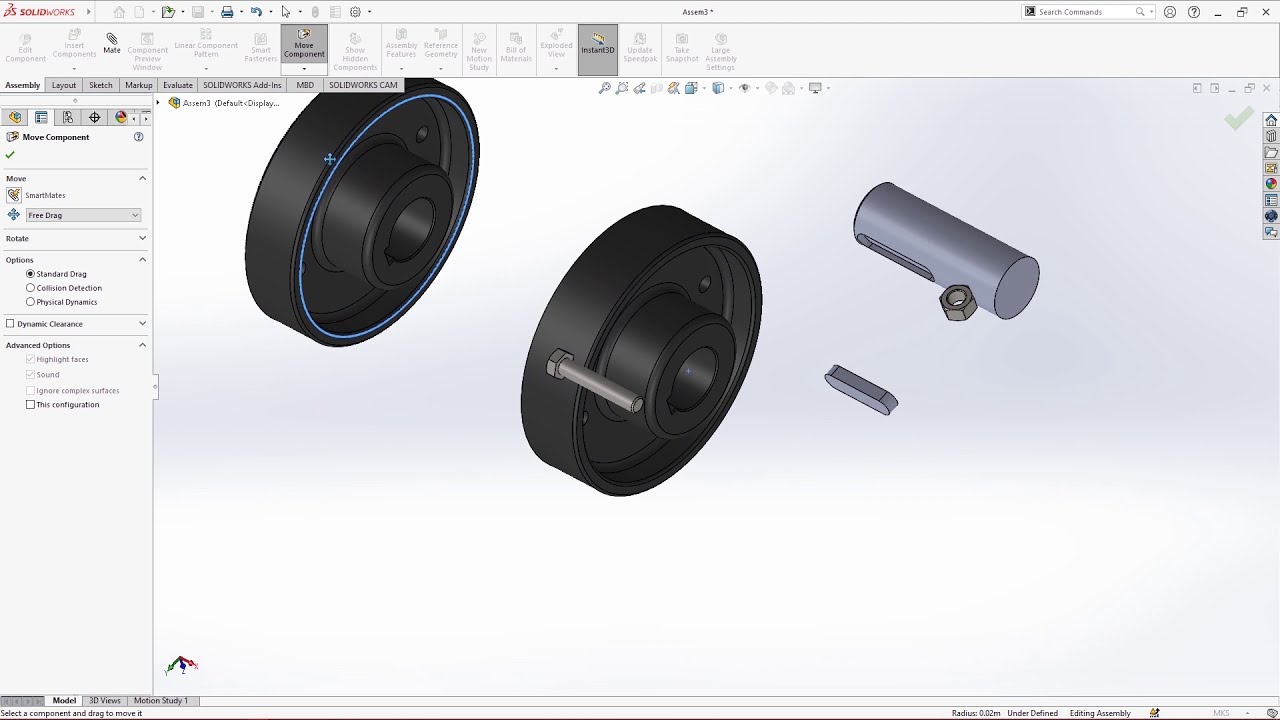The width and height of the screenshot is (1280, 720).
Task: Switch to the Layout tab
Action: 64,85
